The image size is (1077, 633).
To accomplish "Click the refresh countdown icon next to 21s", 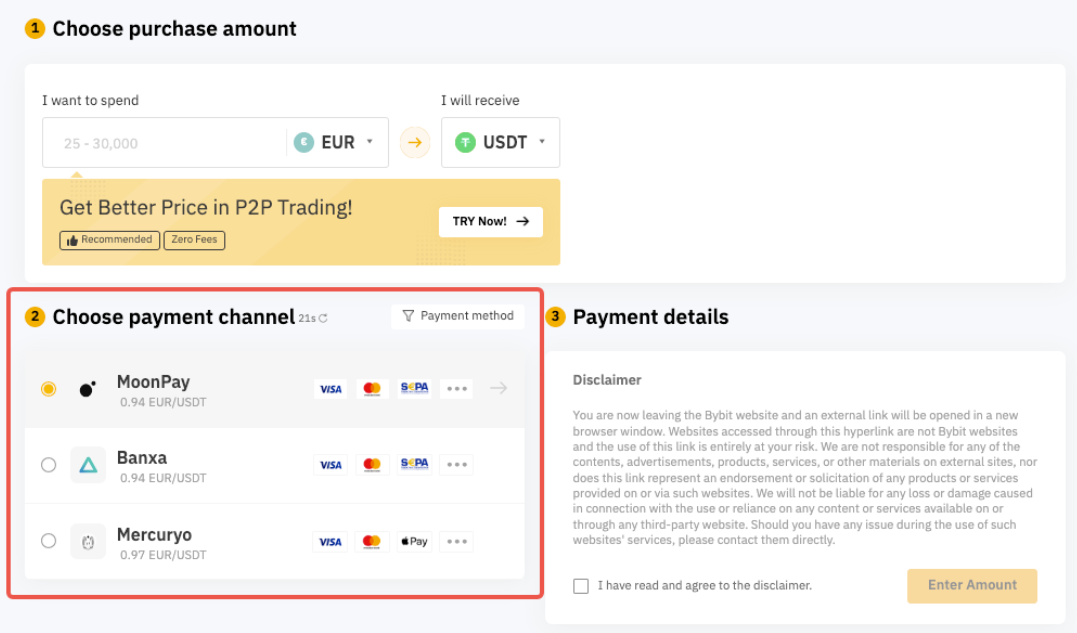I will [323, 319].
